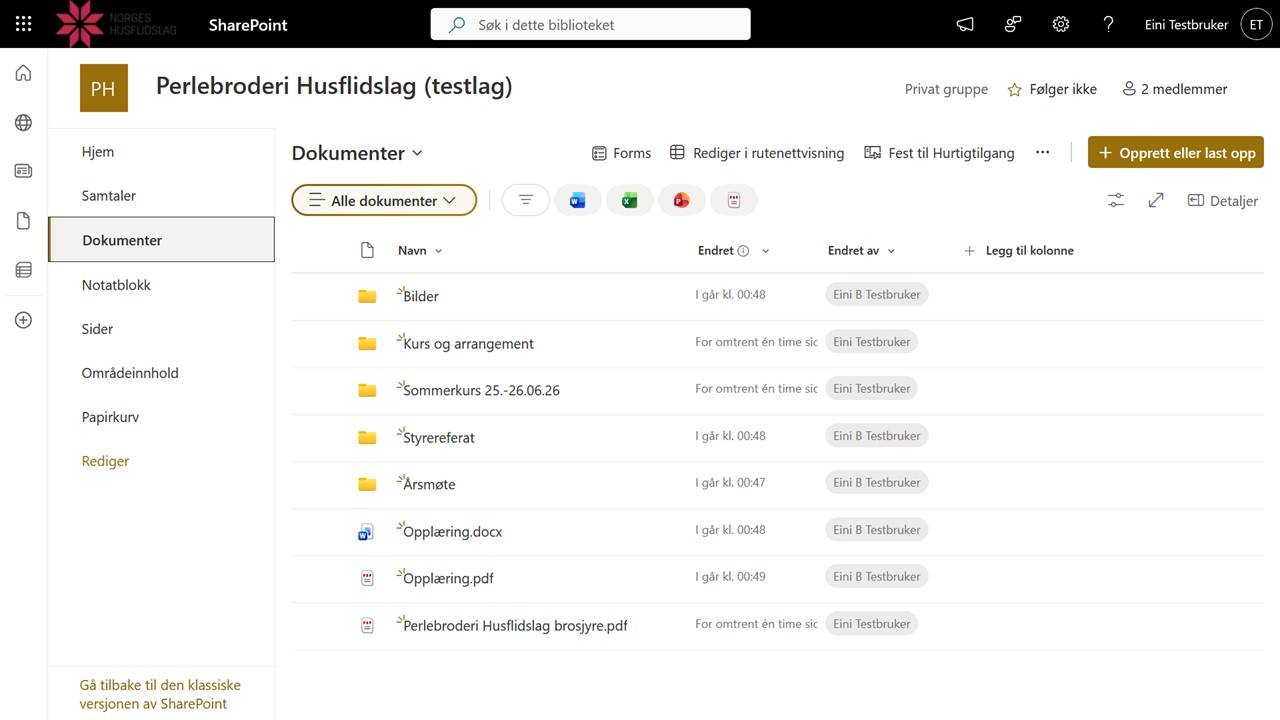Click the Opplæring.docx Word file icon
Viewport: 1280px width, 720px height.
[x=366, y=532]
